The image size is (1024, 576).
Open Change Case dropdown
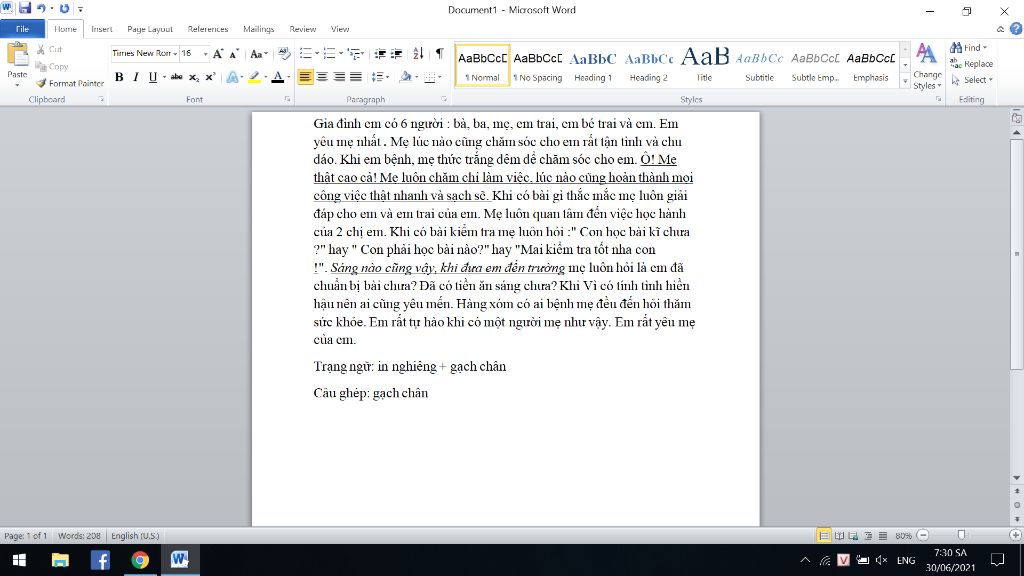click(x=259, y=54)
